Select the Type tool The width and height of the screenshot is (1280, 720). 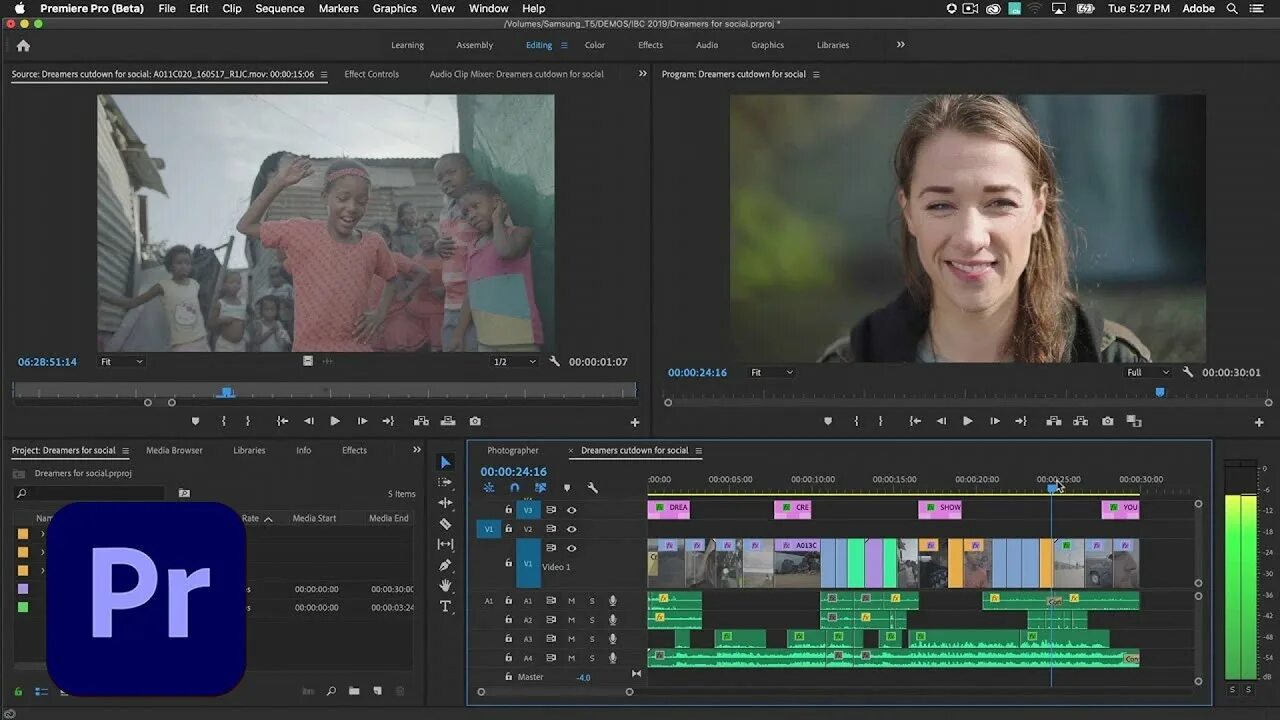(446, 607)
